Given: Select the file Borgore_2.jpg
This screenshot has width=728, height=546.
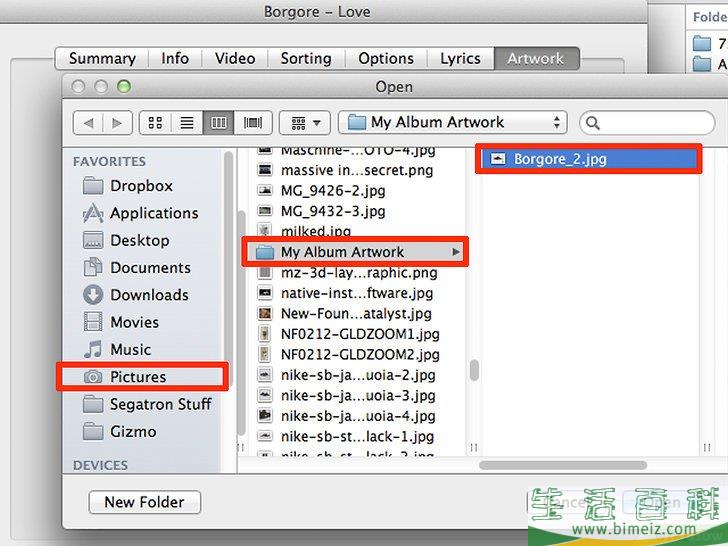Looking at the screenshot, I should (589, 159).
